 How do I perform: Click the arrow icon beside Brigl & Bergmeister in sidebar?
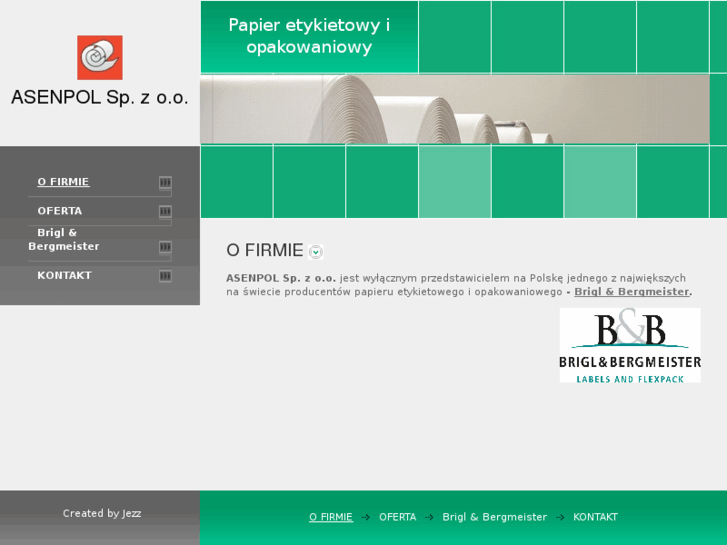[x=165, y=247]
